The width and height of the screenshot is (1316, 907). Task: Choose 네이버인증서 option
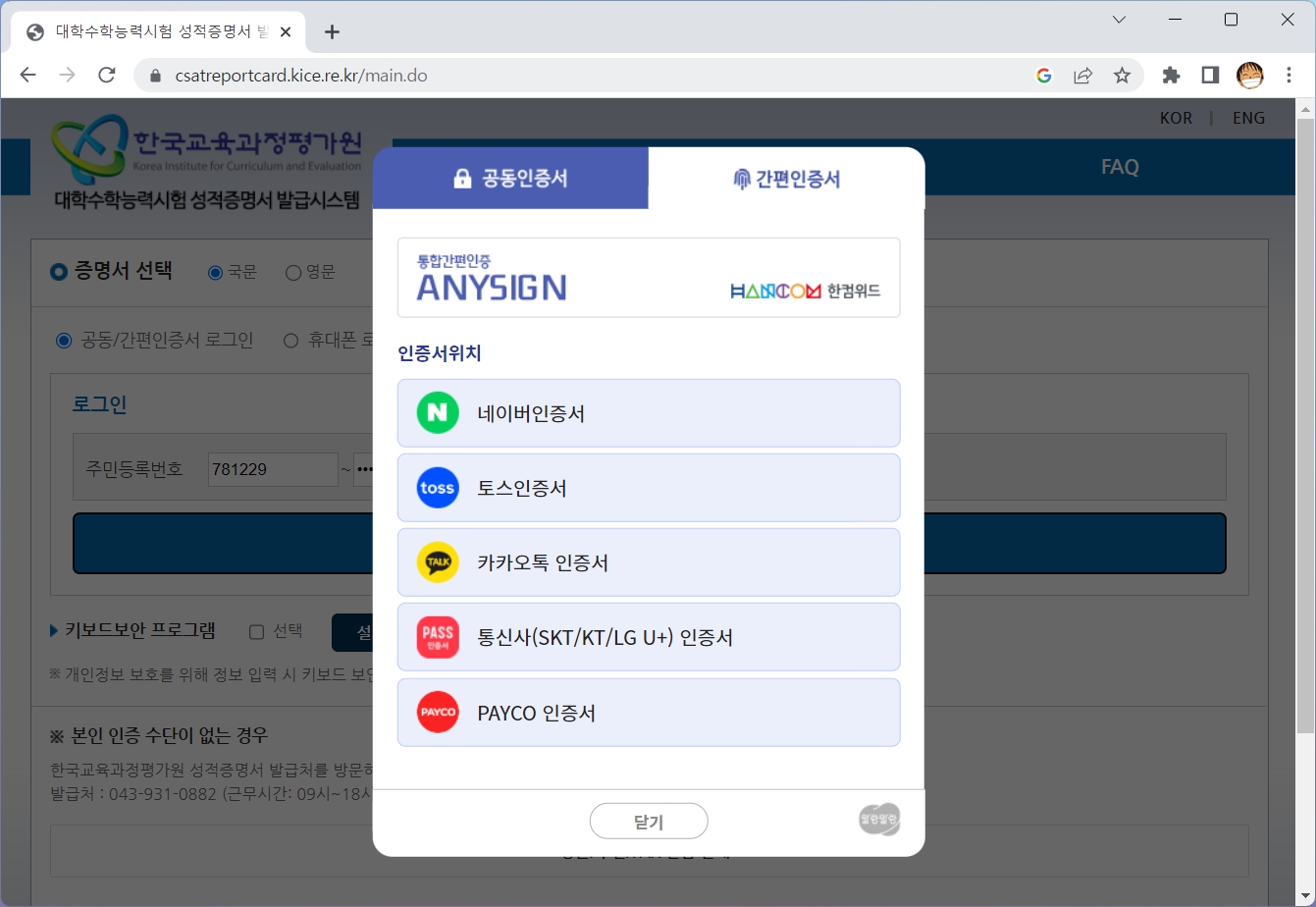click(x=649, y=413)
